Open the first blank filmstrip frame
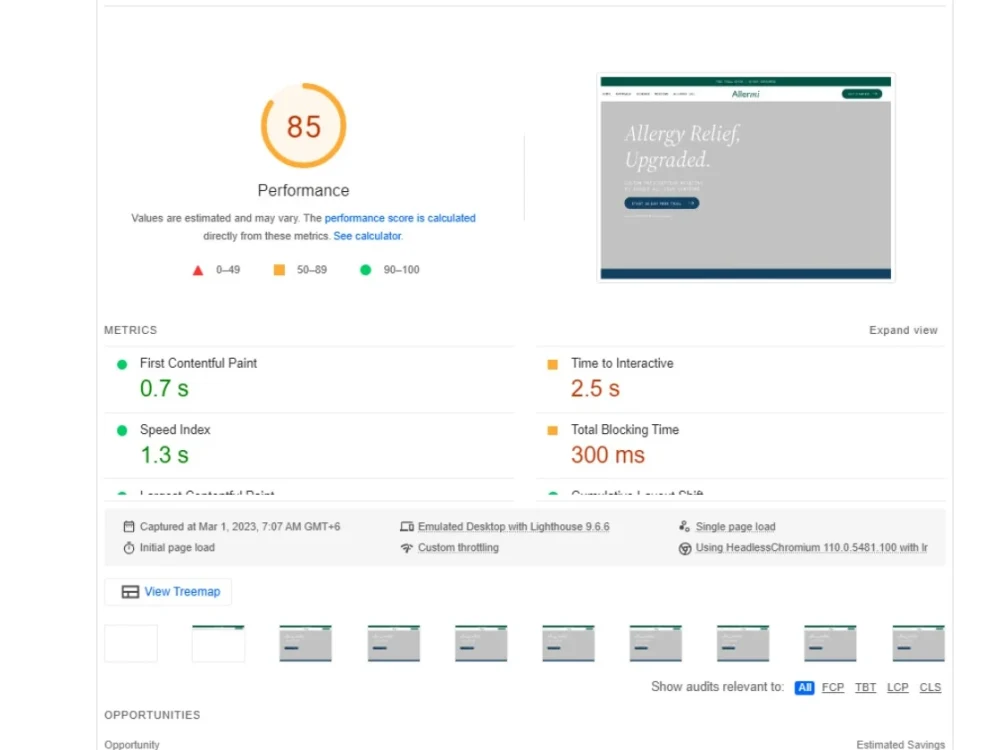This screenshot has height=750, width=1000. click(x=131, y=643)
